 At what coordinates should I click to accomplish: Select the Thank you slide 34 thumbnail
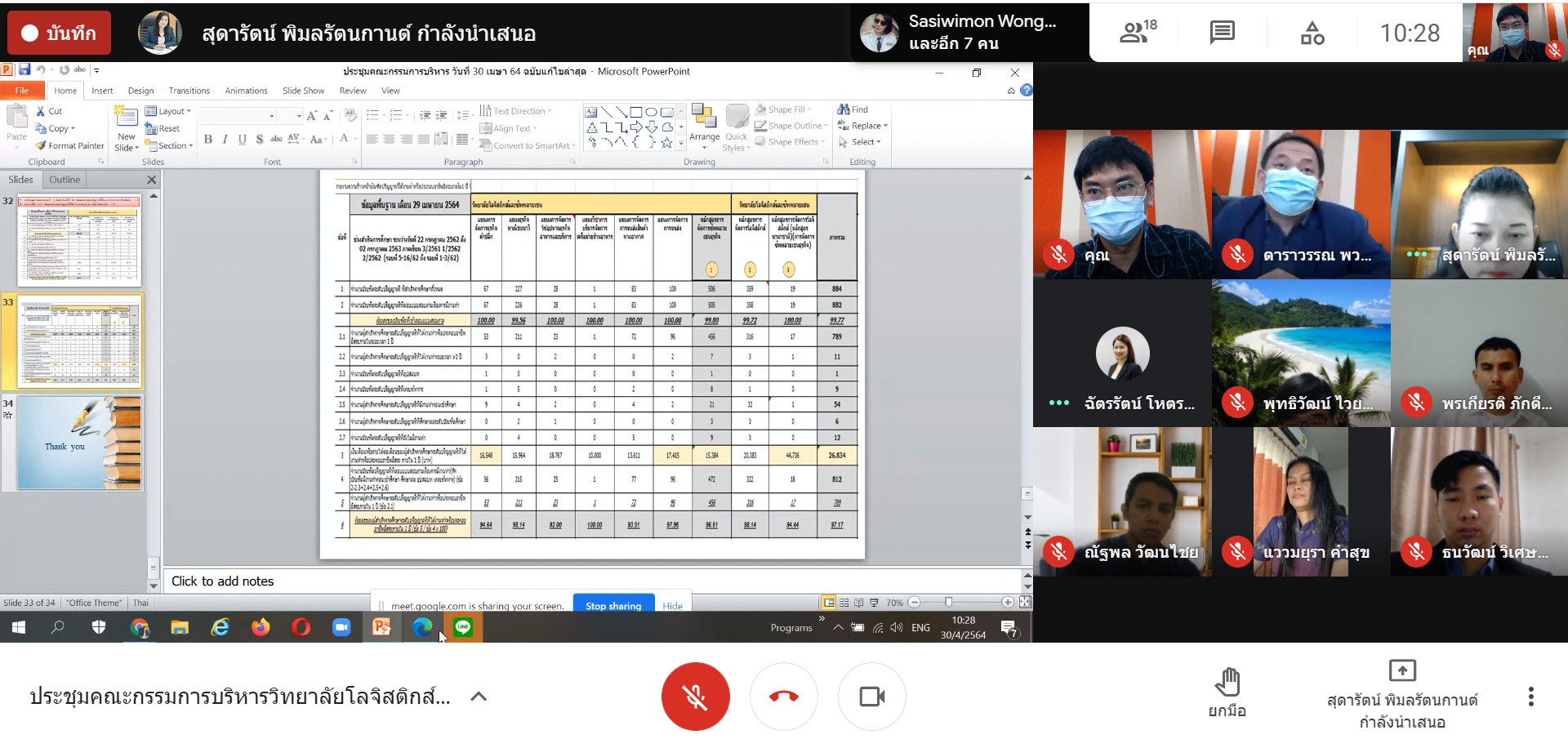pyautogui.click(x=79, y=443)
